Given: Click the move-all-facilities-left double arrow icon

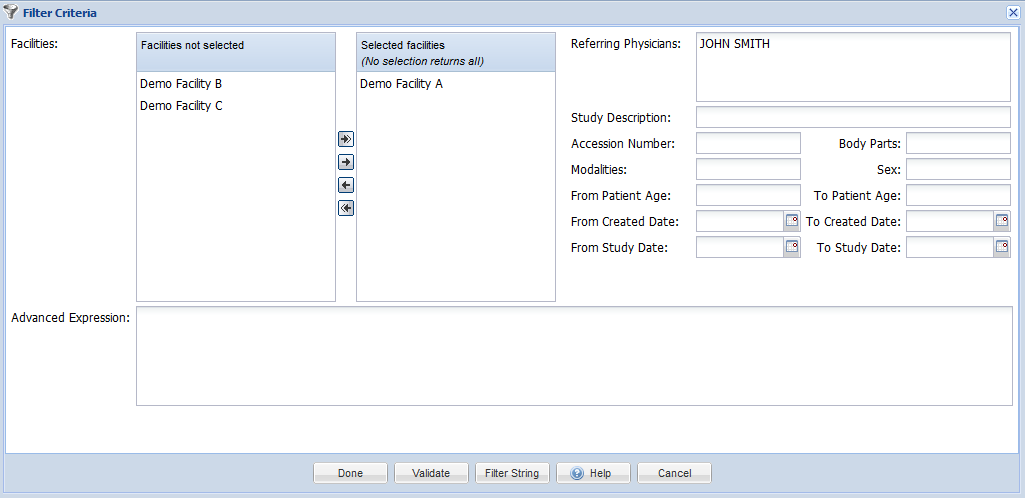Looking at the screenshot, I should (346, 208).
